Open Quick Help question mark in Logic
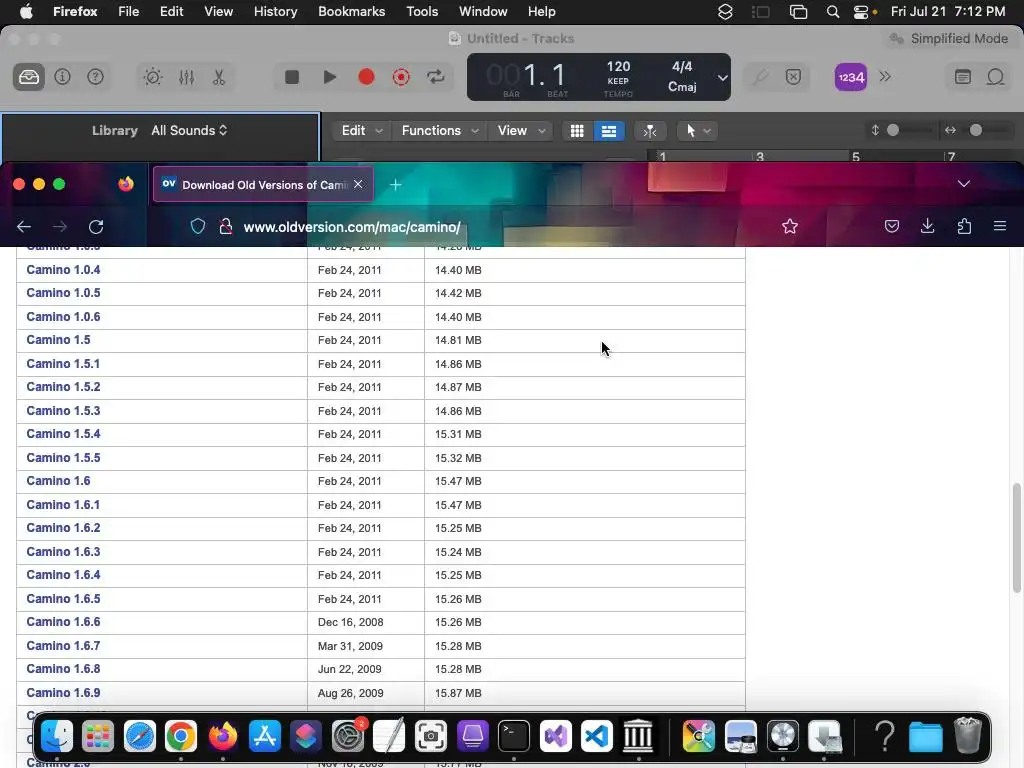Viewport: 1024px width, 768px height. pos(95,77)
